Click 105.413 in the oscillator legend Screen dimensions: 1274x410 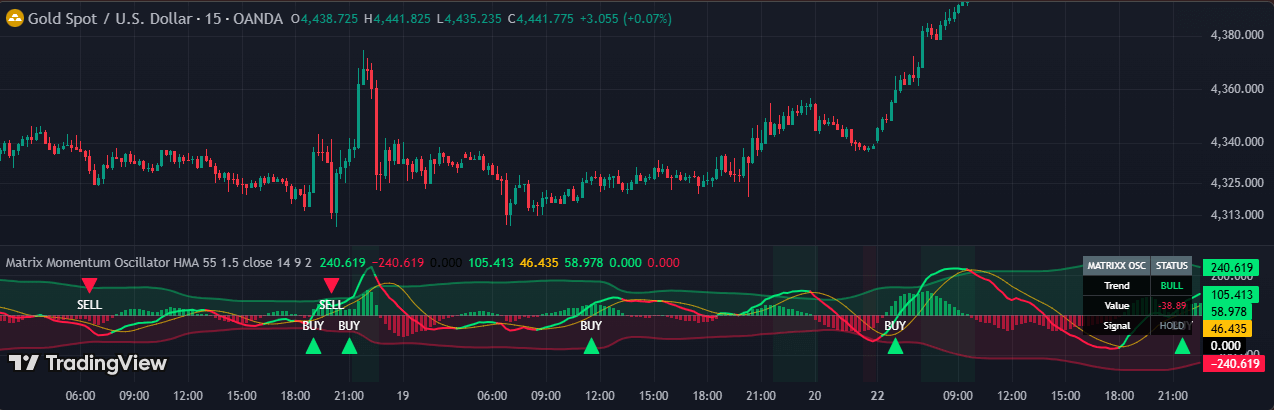[491, 262]
